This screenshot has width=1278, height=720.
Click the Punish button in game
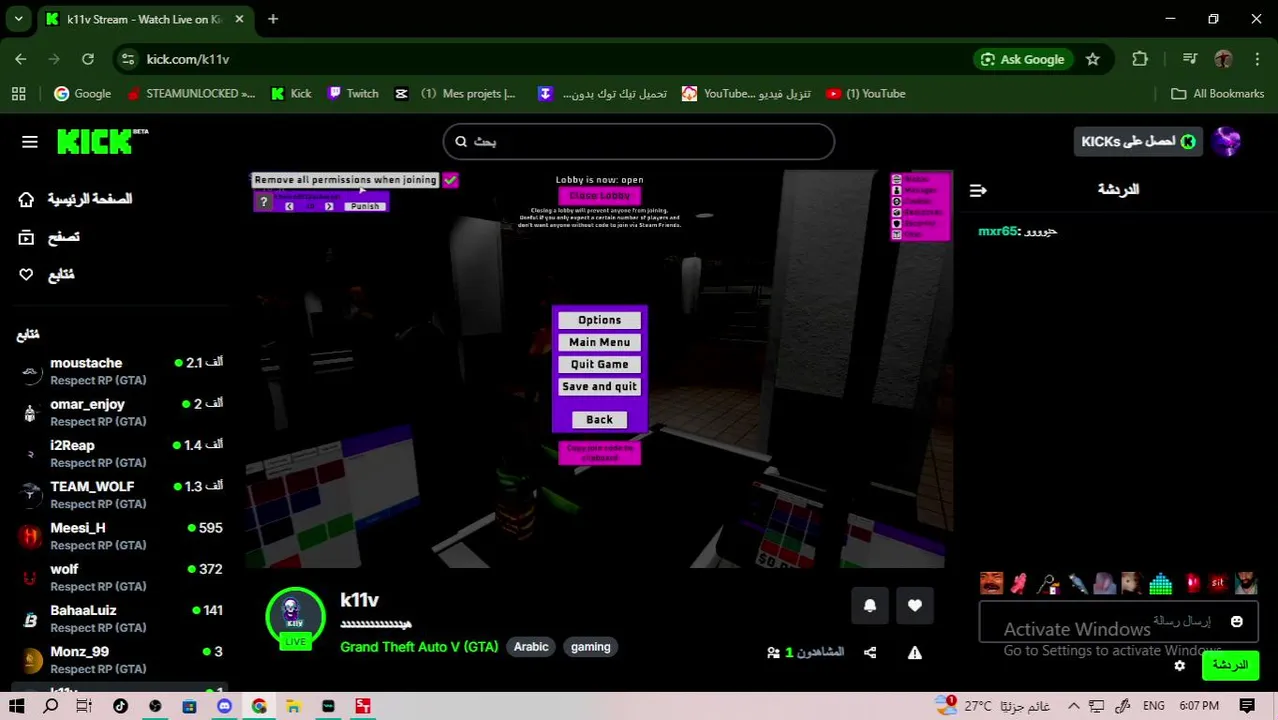(x=365, y=207)
